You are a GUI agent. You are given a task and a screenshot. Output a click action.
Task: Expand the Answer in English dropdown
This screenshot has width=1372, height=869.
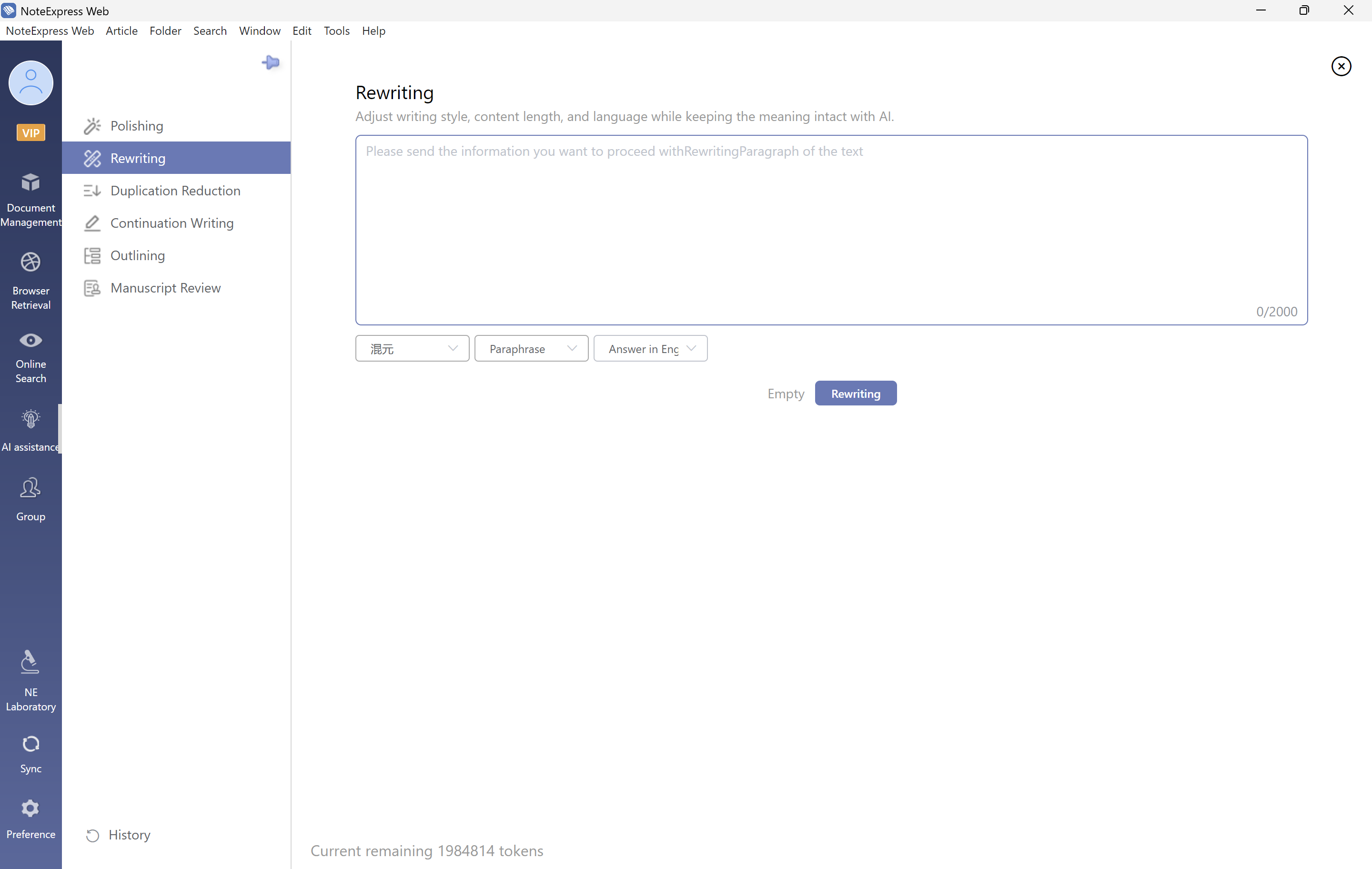650,348
